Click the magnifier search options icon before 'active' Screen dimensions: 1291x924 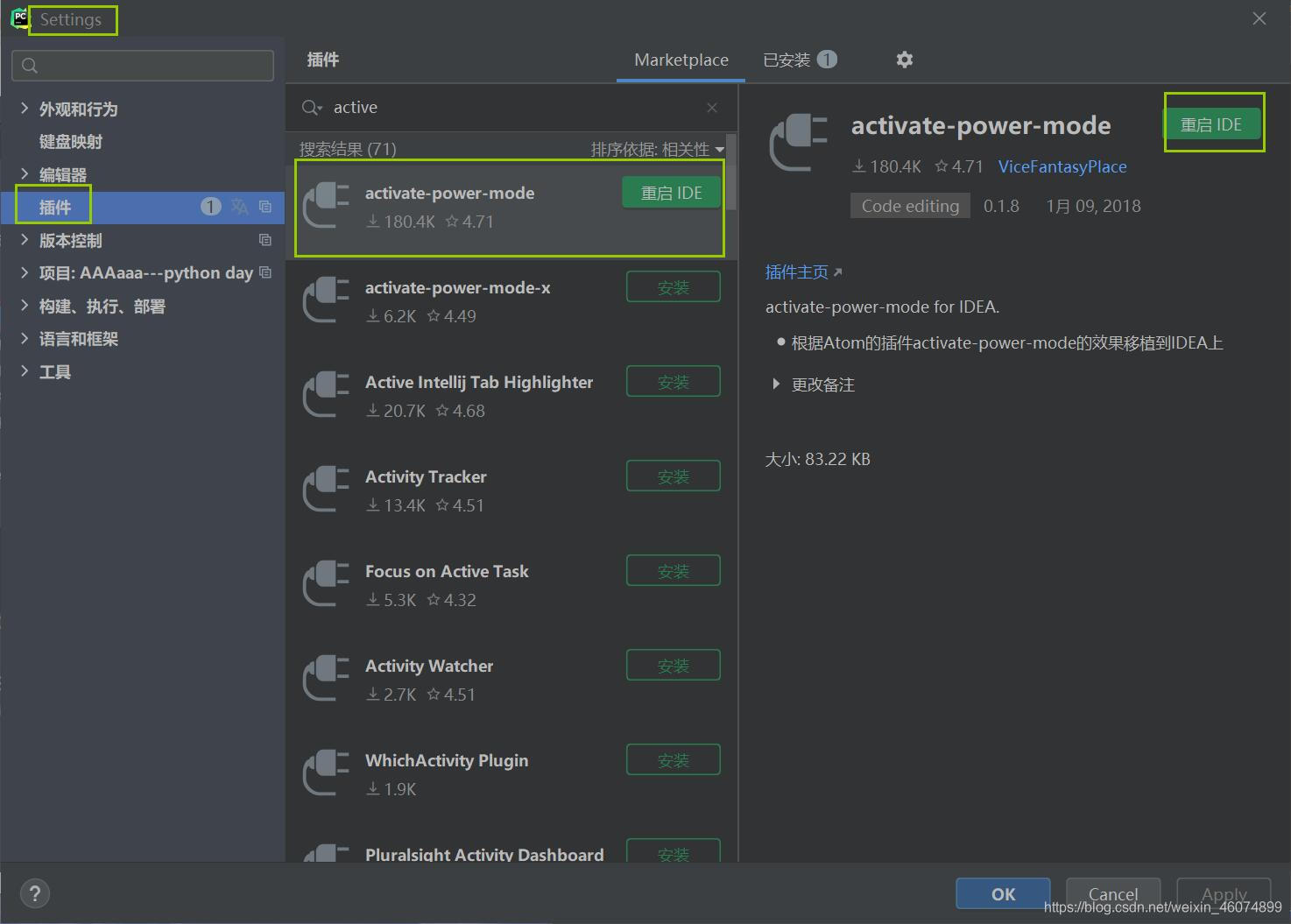pos(312,108)
